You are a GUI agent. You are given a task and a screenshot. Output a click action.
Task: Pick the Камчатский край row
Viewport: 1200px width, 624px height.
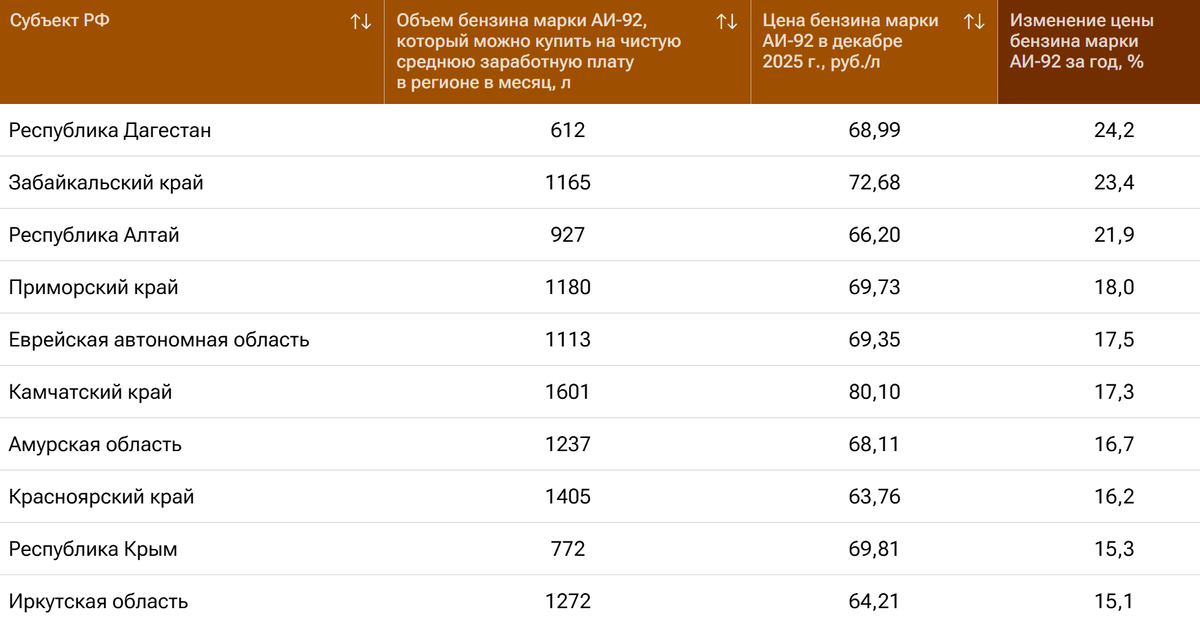[x=90, y=392]
